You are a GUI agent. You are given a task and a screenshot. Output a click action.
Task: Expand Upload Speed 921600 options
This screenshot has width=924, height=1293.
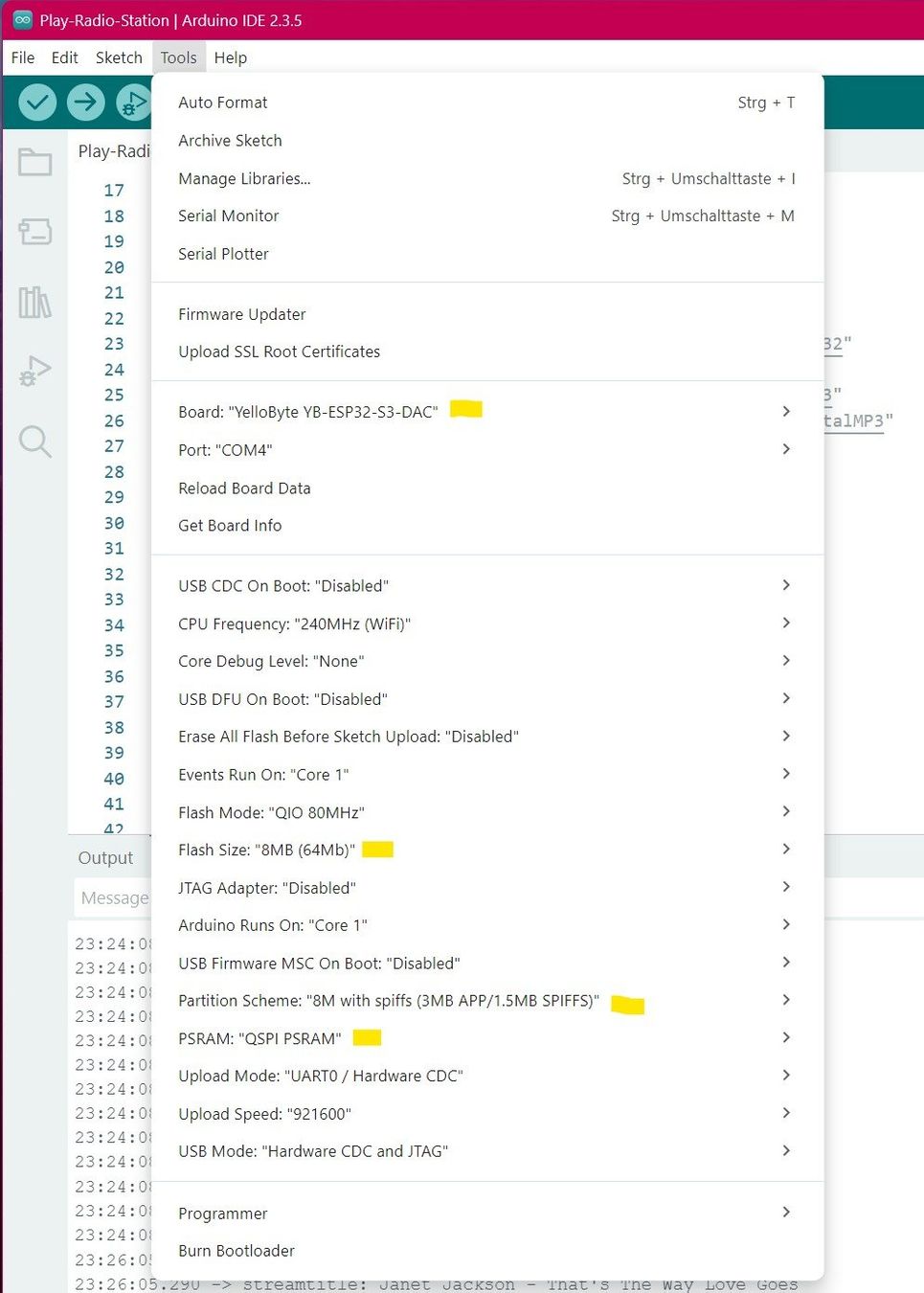point(487,1114)
